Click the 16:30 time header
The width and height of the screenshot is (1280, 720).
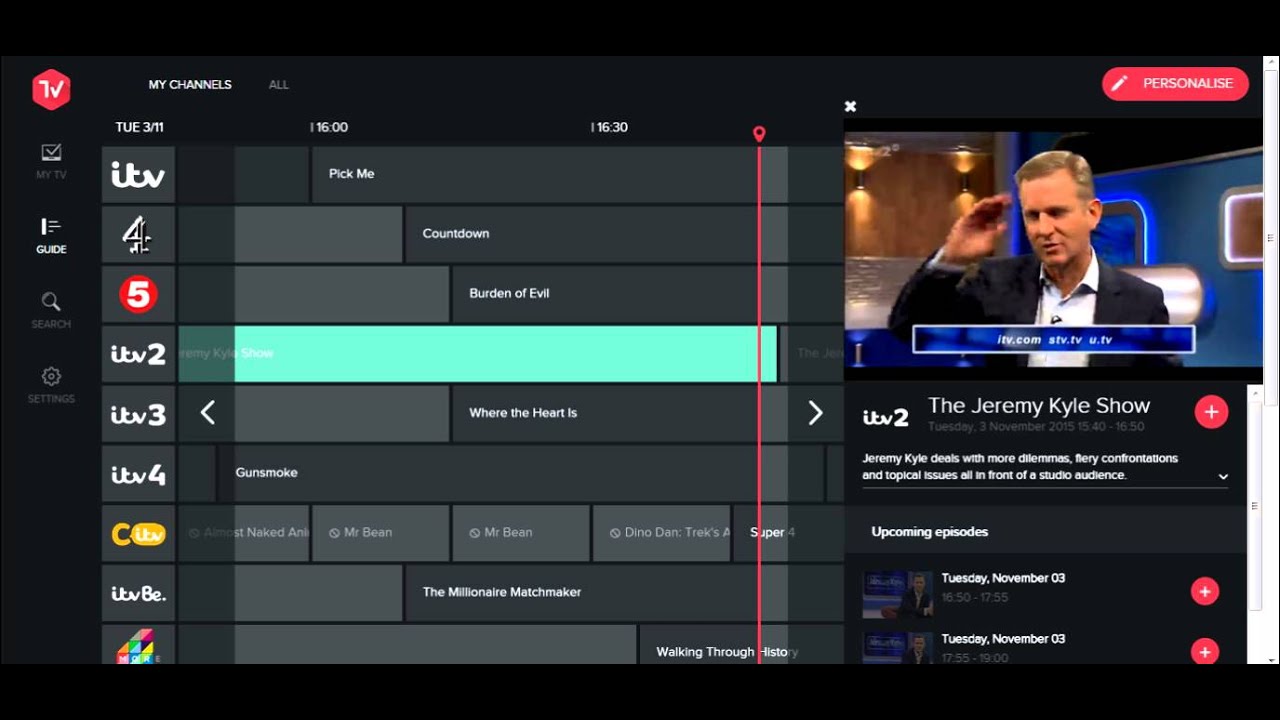tap(609, 128)
